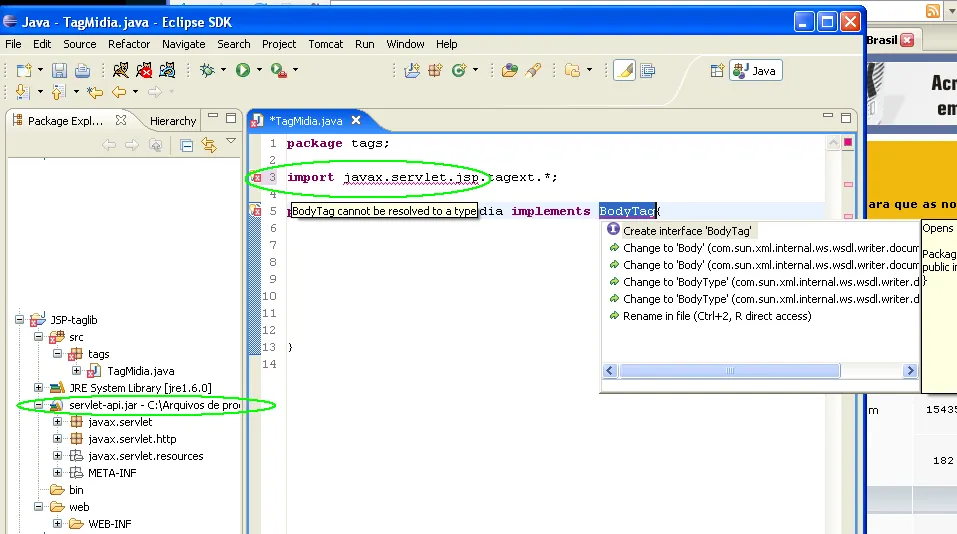This screenshot has width=957, height=534.
Task: Click the Print icon in the toolbar
Action: (82, 70)
